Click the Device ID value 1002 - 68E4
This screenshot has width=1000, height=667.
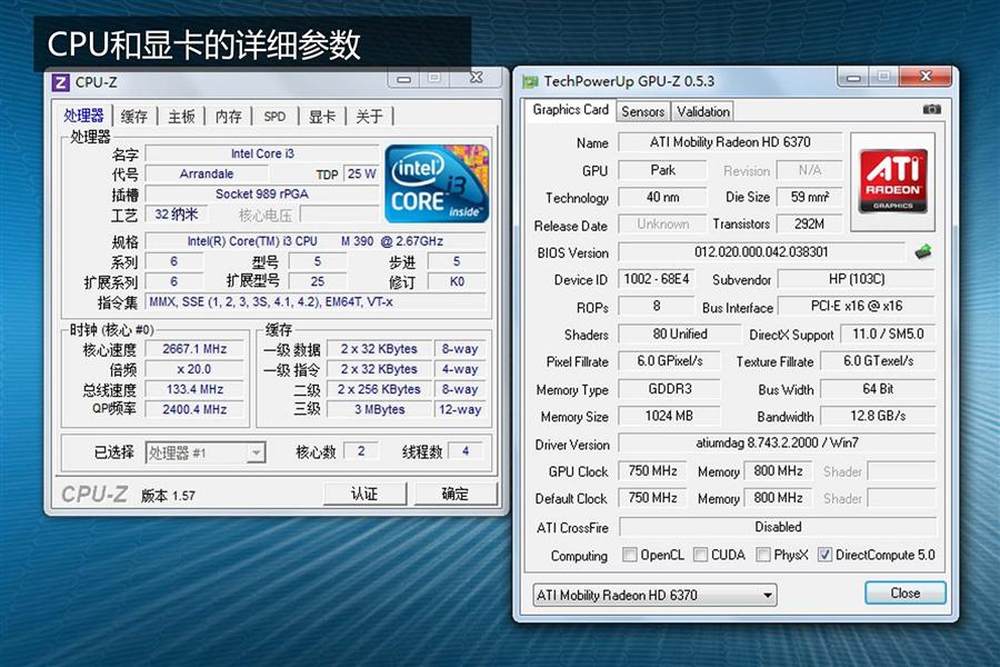point(656,279)
